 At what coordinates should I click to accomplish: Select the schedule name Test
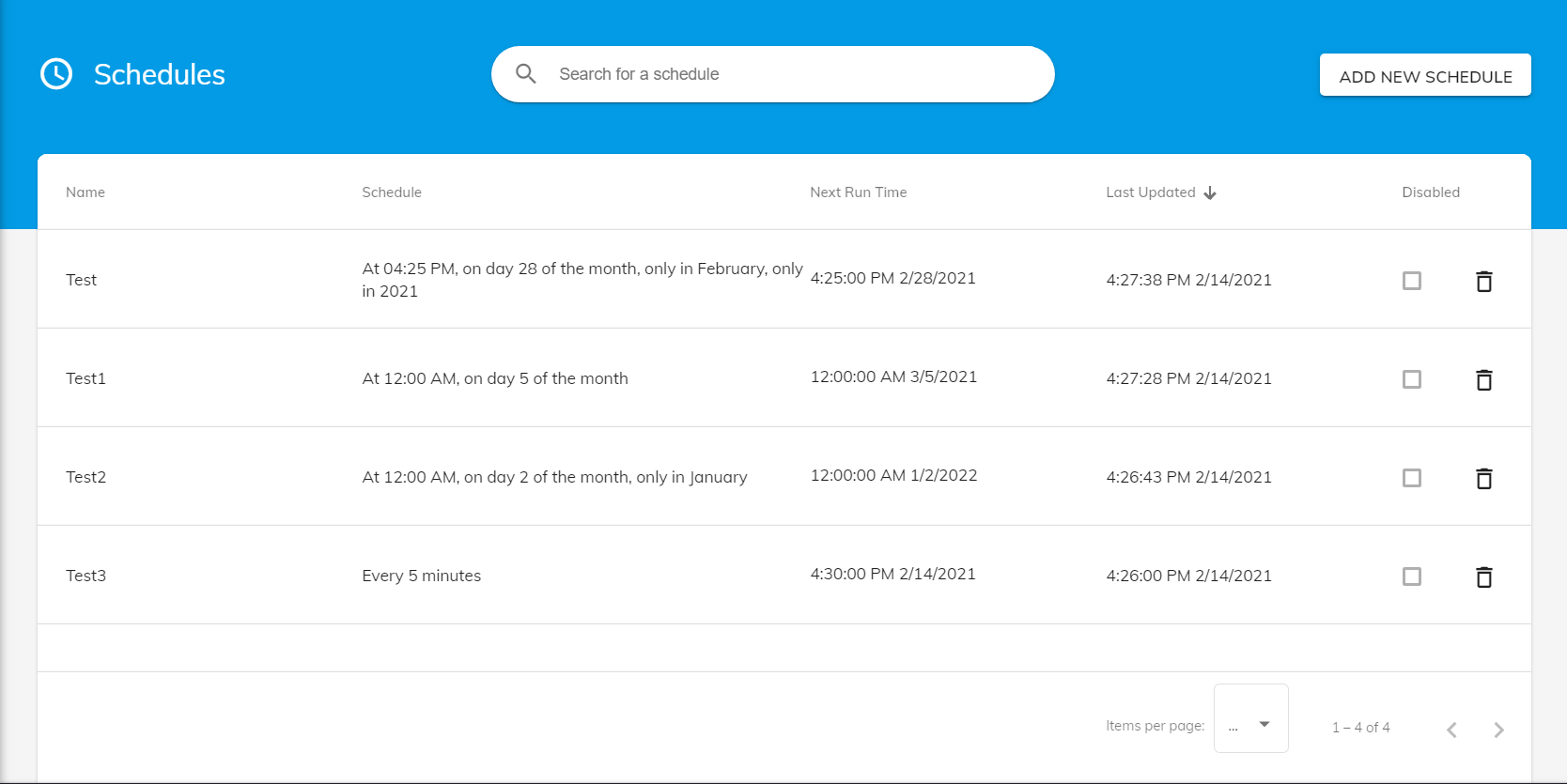coord(81,280)
